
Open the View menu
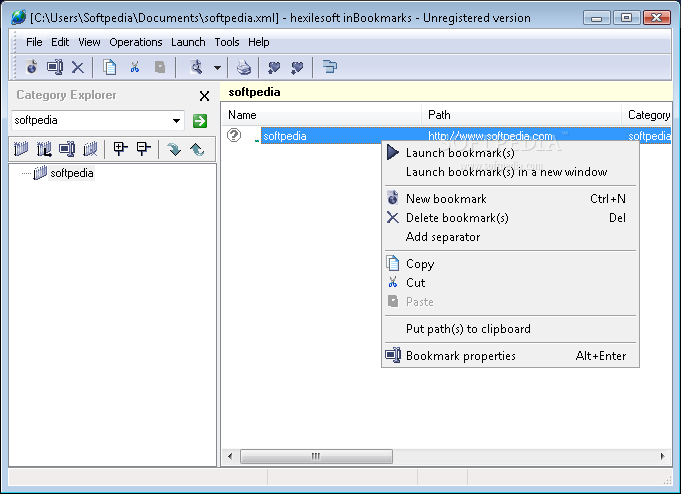pos(89,42)
